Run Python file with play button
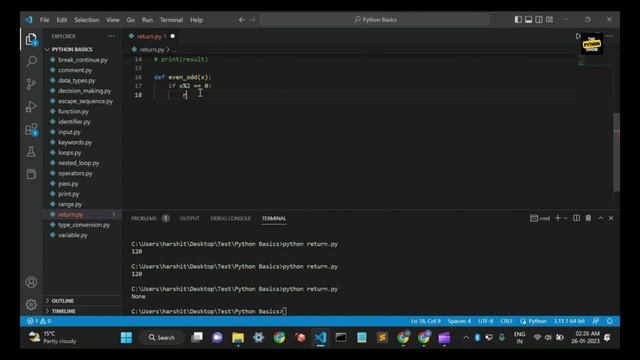Viewport: 640px width, 360px height. point(578,36)
